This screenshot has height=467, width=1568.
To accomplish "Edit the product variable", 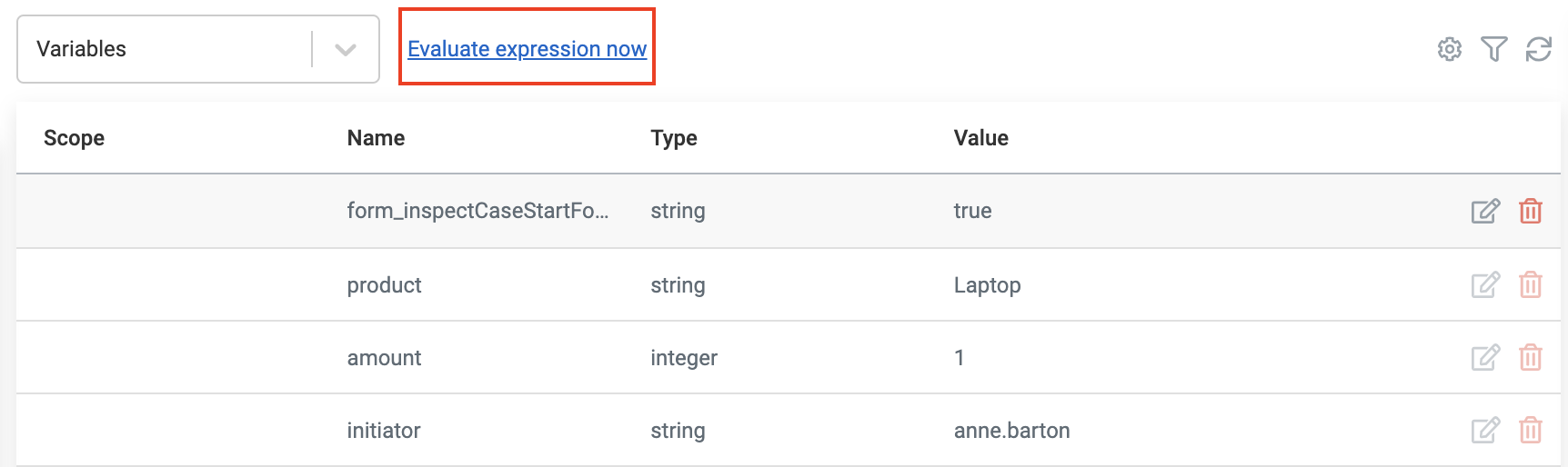I will (1485, 285).
